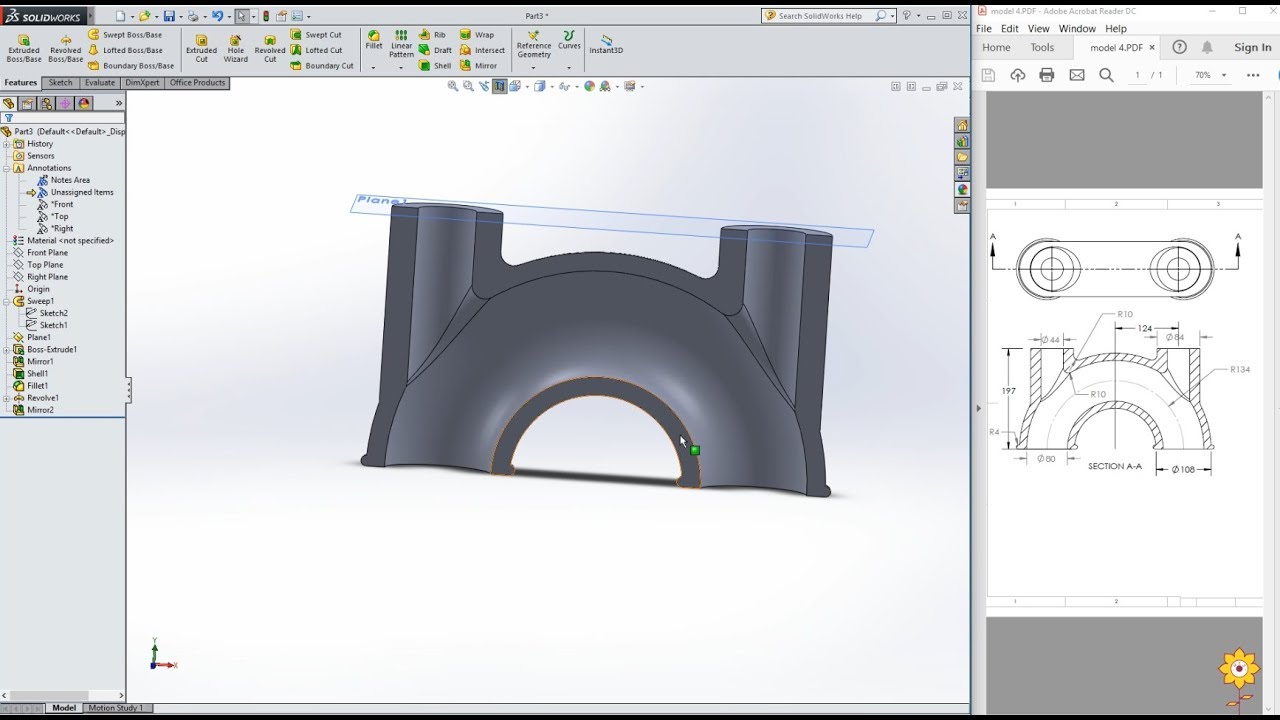Open dropdown arrow under Fillet
1280x720 pixels.
click(x=374, y=68)
